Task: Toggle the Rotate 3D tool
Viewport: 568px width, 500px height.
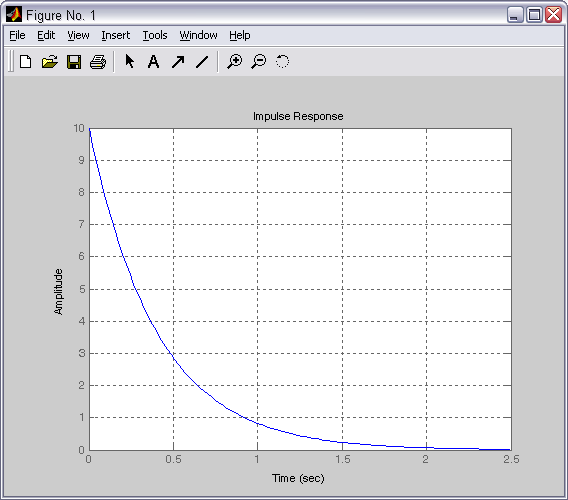Action: (283, 61)
